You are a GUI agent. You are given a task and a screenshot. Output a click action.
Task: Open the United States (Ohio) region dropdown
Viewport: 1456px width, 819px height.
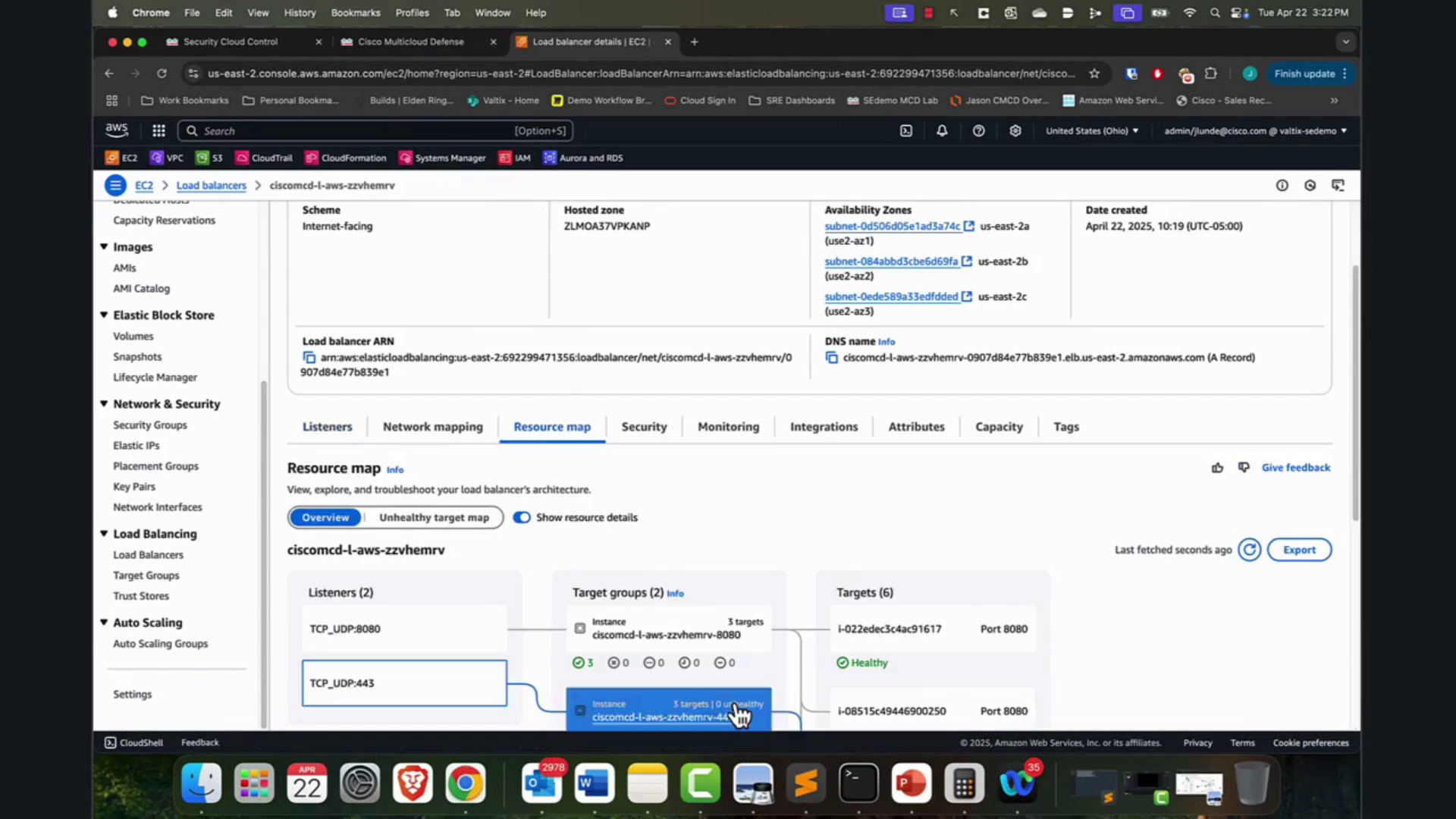[x=1092, y=130]
